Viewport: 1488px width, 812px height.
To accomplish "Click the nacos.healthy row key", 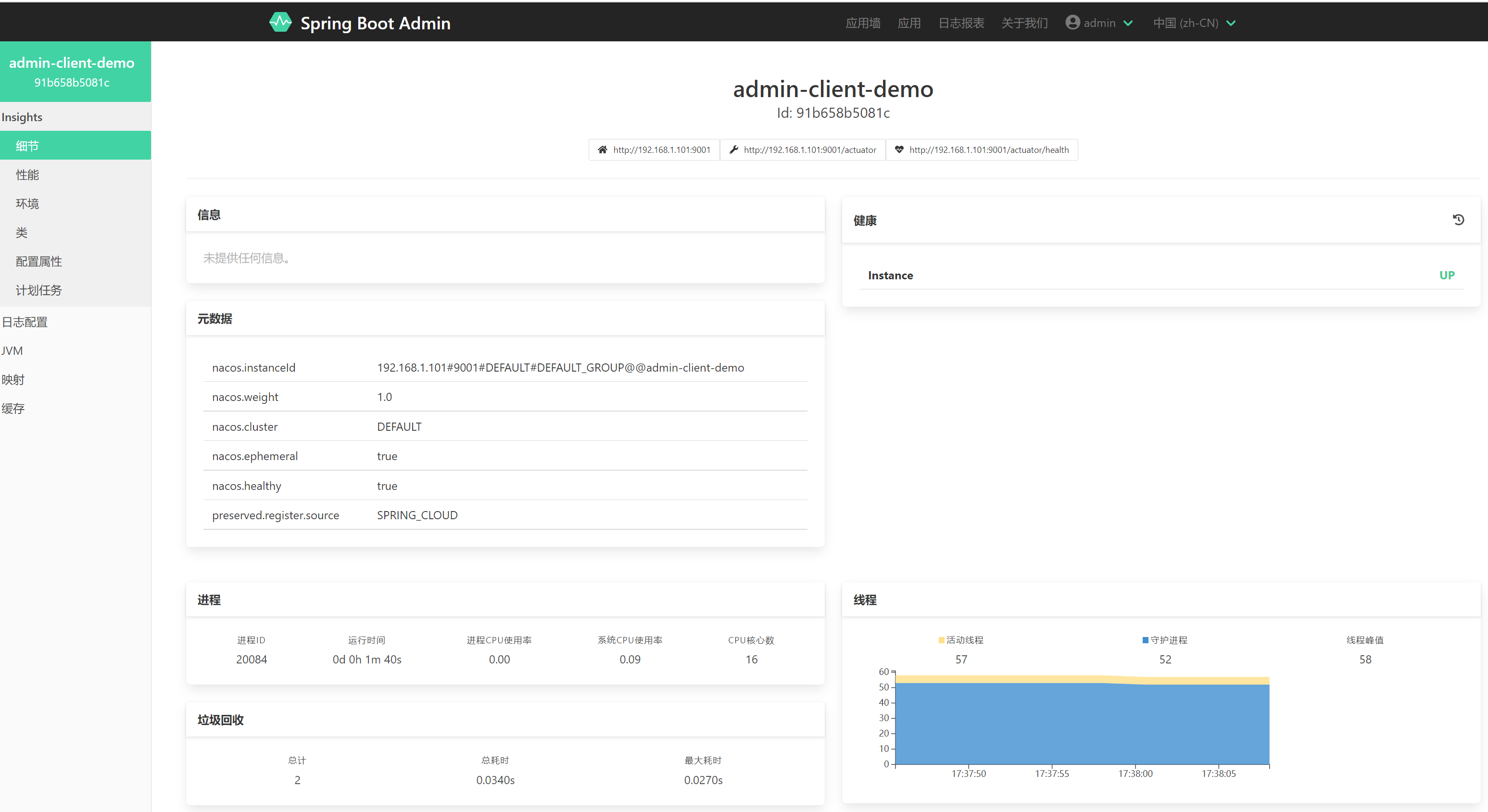I will click(x=247, y=486).
